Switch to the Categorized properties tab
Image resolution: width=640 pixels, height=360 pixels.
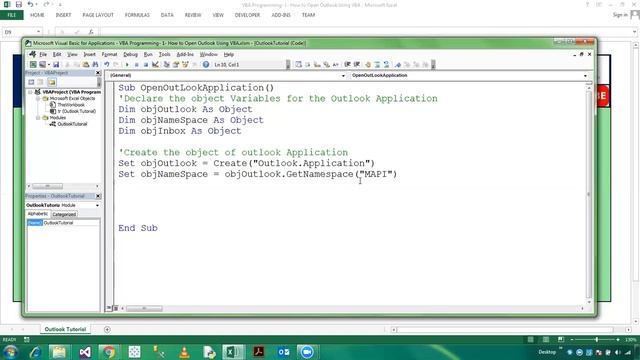64,214
